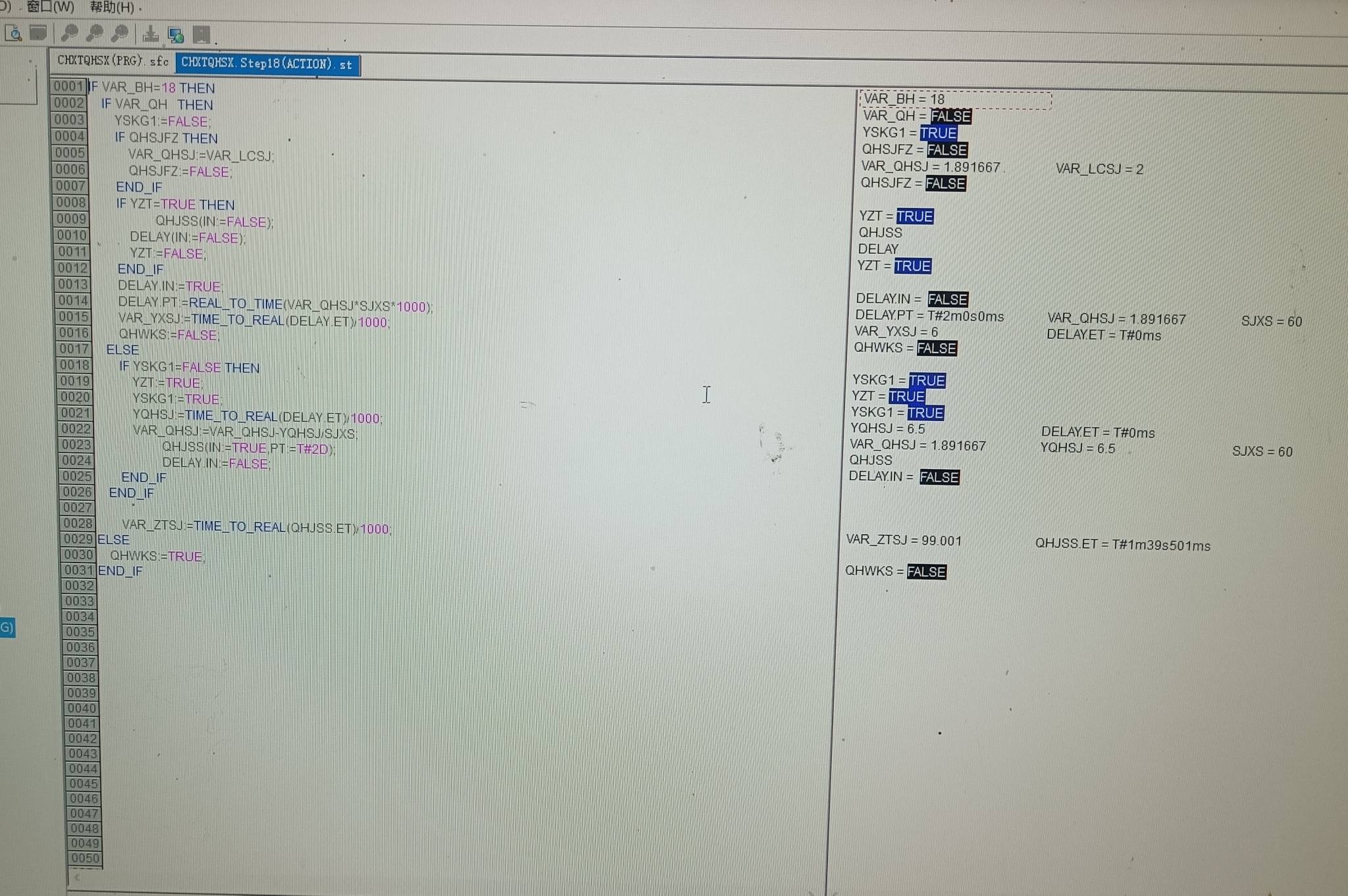The image size is (1348, 896).
Task: Click the bottom 'QHWKS = FALSE' monitor value
Action: [896, 571]
